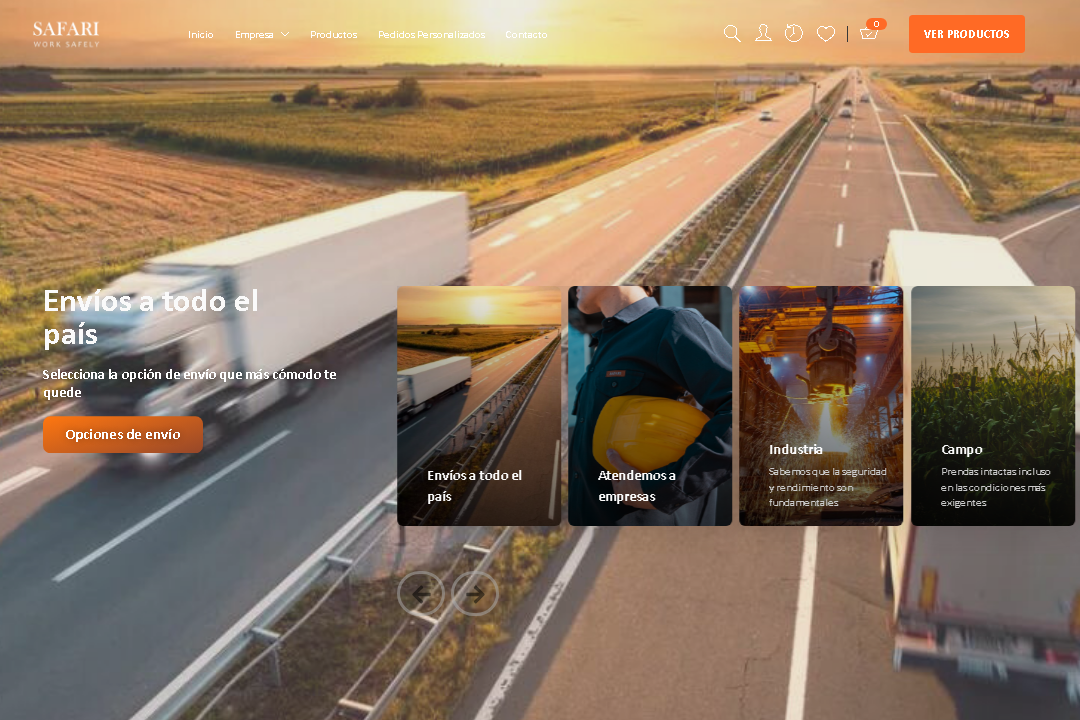This screenshot has width=1080, height=720.
Task: Open the Industria slide card
Action: pos(821,406)
